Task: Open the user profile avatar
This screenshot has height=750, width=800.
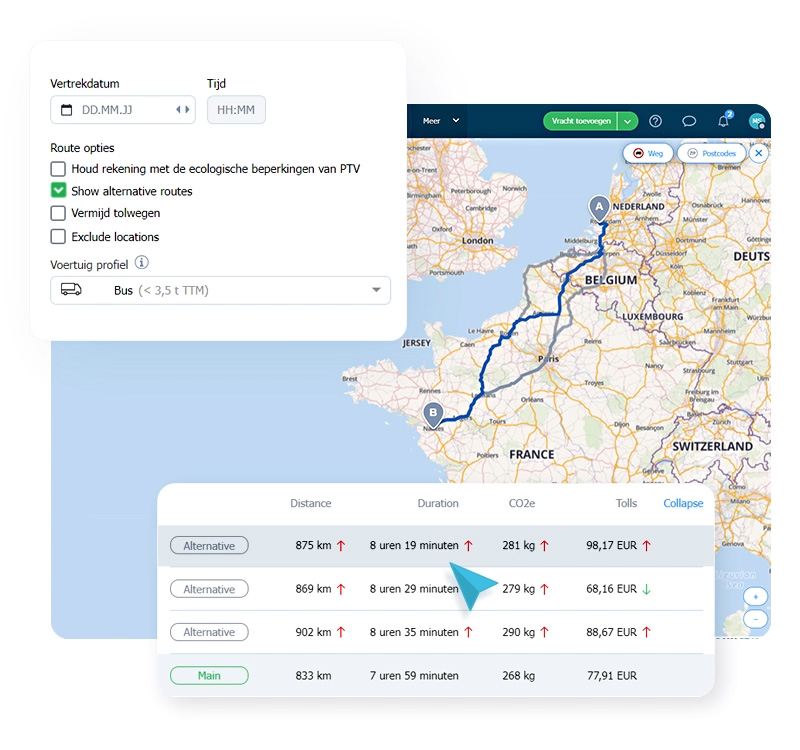Action: (x=757, y=121)
